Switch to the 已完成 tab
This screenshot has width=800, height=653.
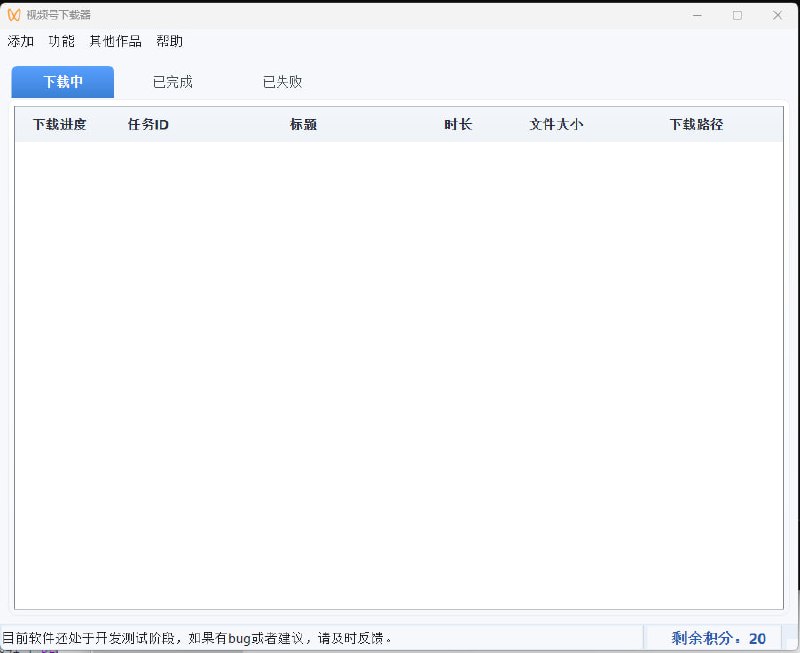[172, 82]
